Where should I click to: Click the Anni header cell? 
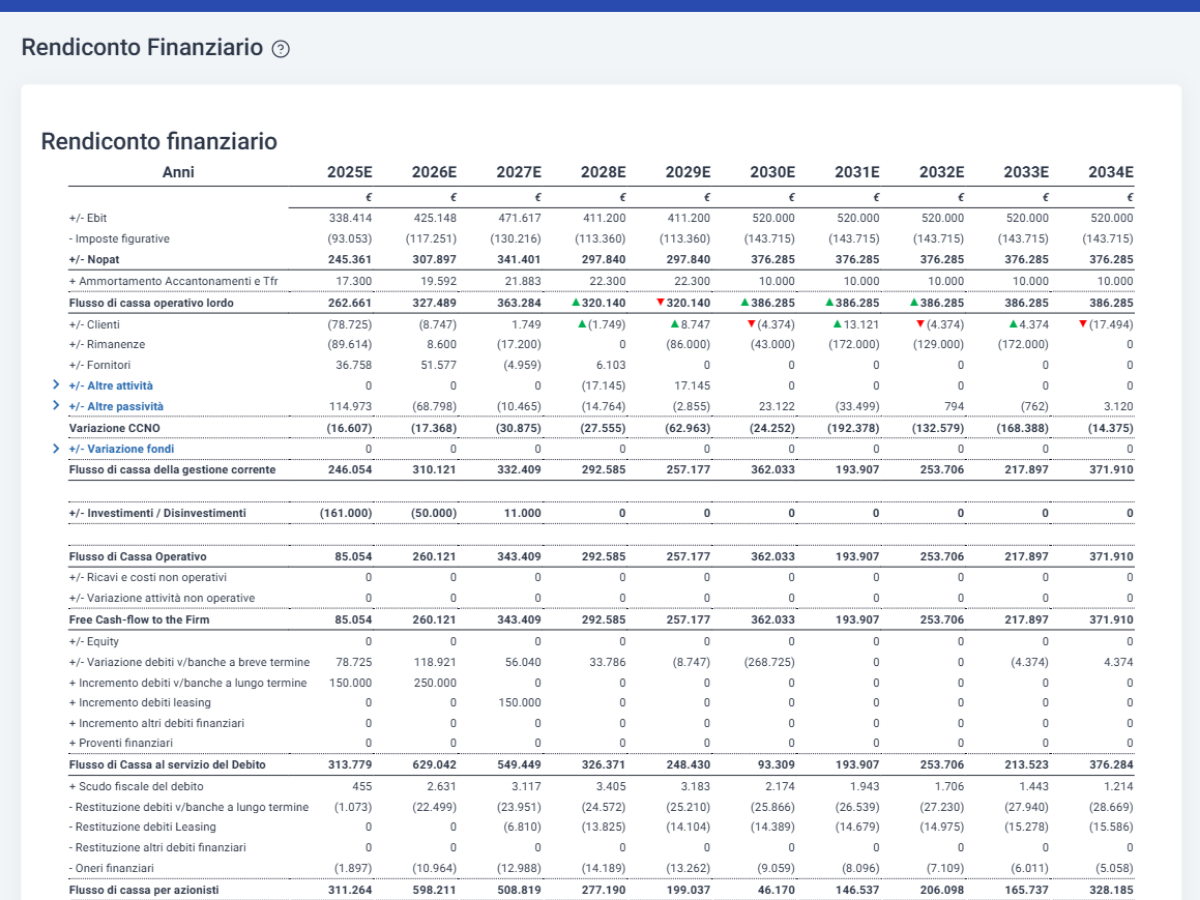178,172
